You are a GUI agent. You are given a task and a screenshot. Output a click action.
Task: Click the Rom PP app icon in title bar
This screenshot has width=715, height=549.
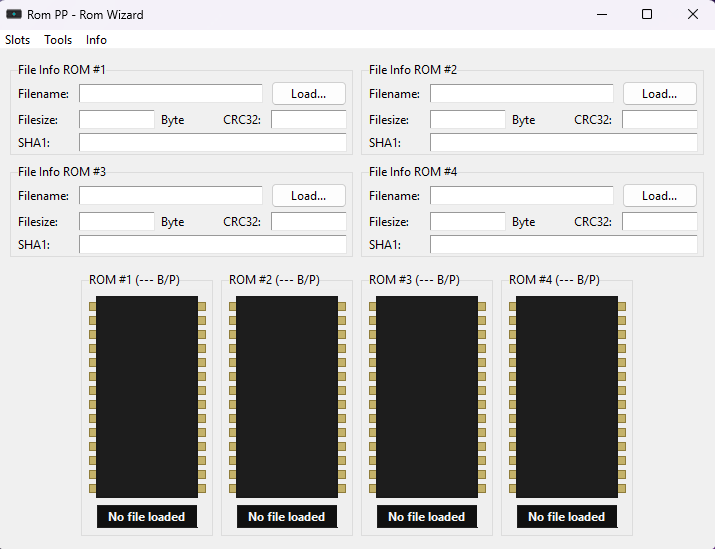pos(14,15)
